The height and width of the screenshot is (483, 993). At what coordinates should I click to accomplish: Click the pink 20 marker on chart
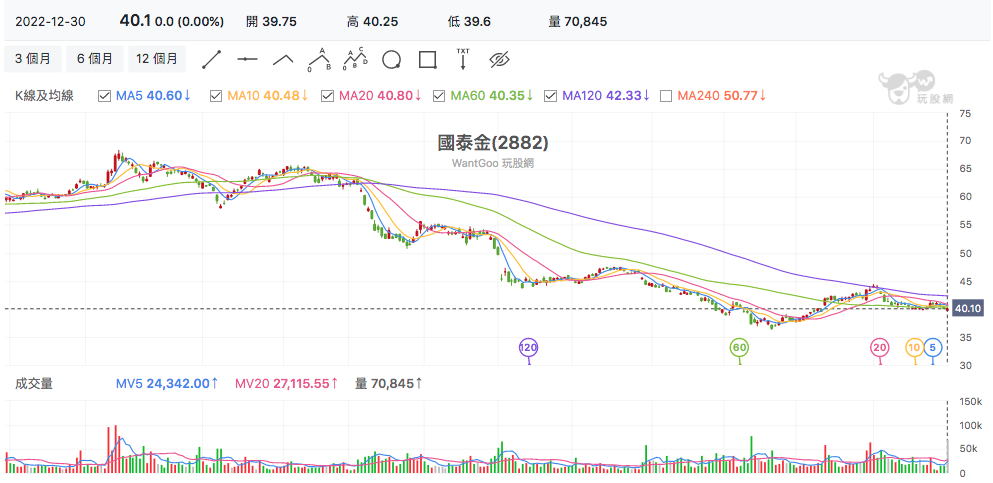tap(880, 347)
